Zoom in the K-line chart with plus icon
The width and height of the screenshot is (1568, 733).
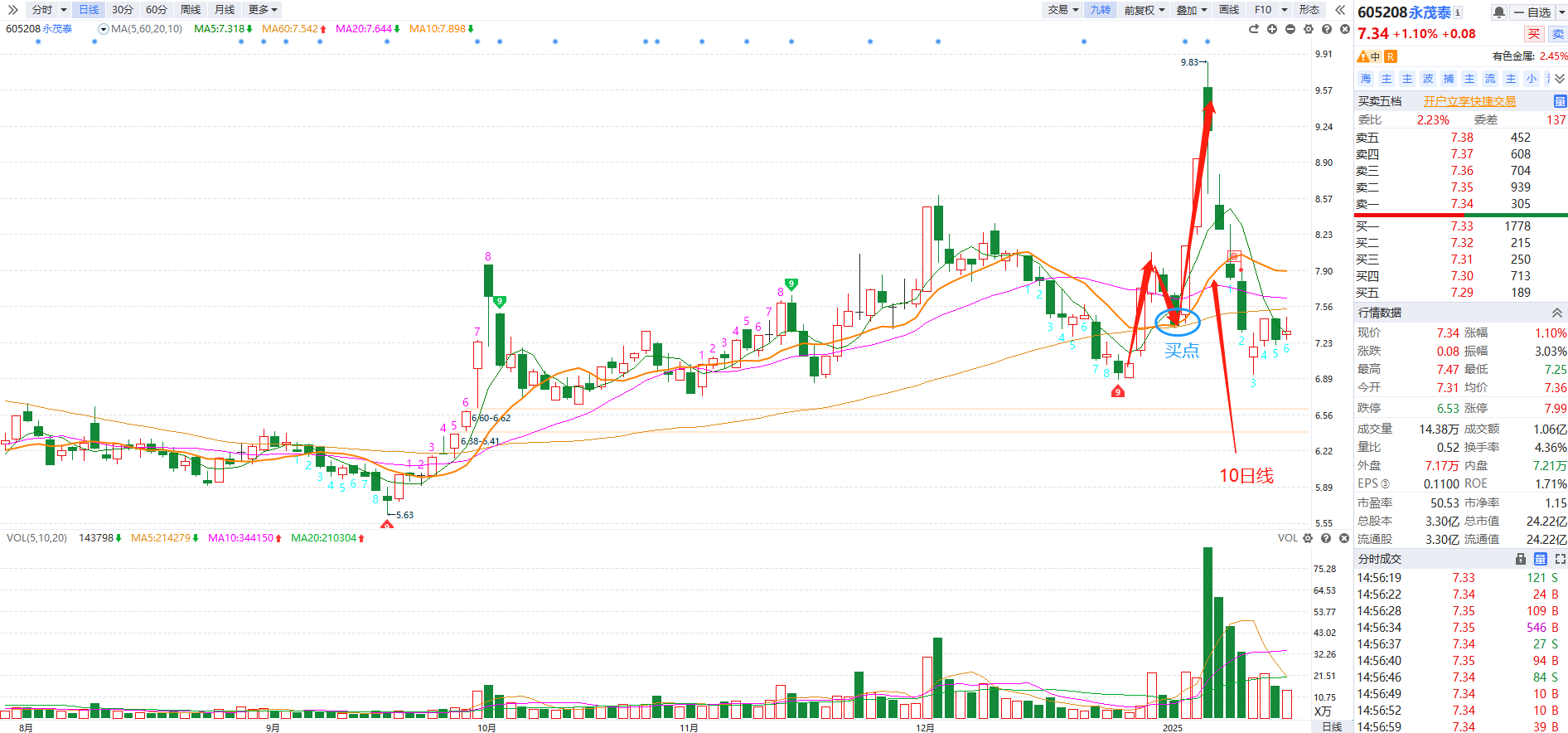pyautogui.click(x=1272, y=29)
